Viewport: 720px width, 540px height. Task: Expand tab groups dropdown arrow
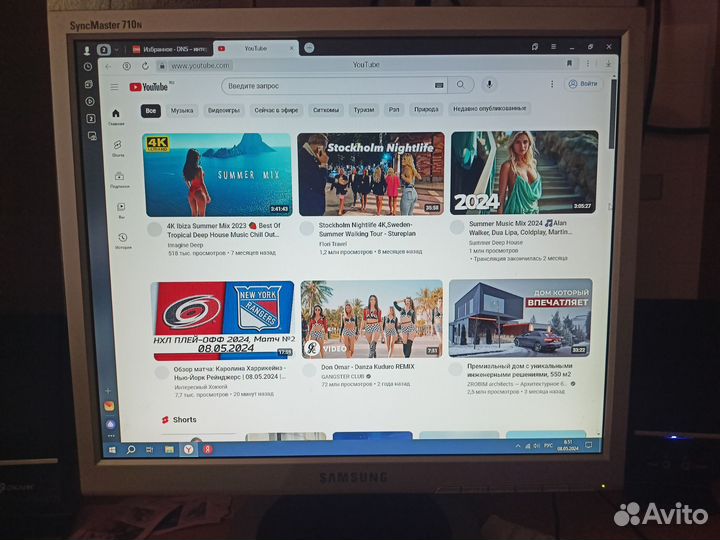point(117,50)
